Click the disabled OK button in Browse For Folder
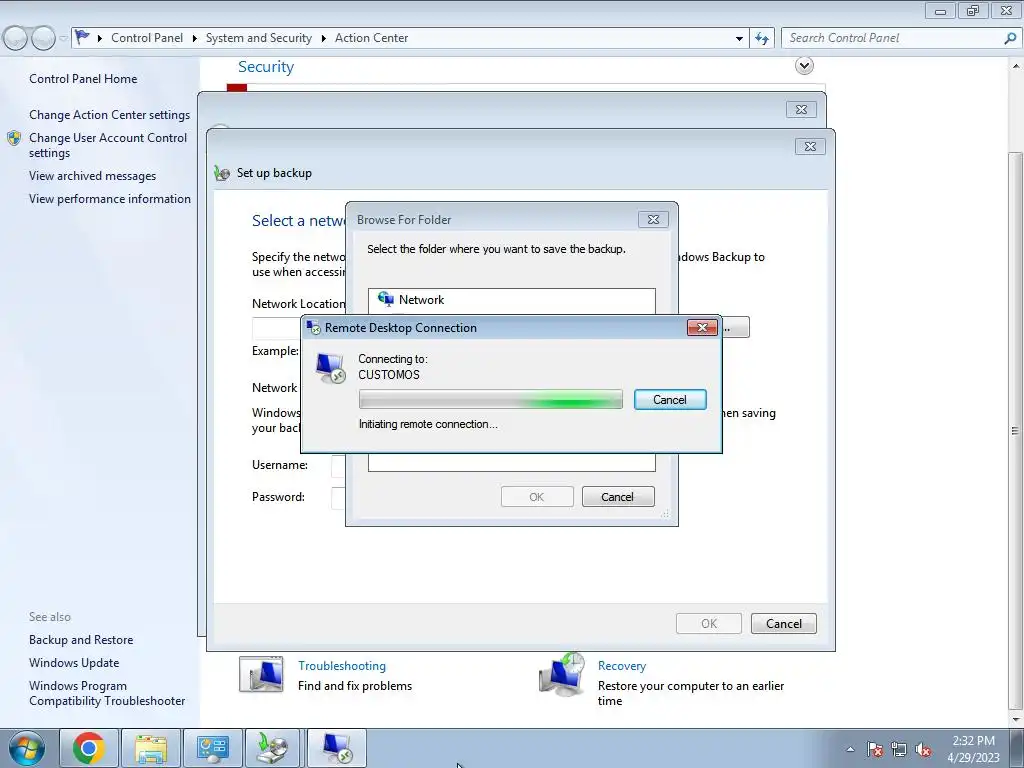The width and height of the screenshot is (1024, 768). pyautogui.click(x=537, y=497)
